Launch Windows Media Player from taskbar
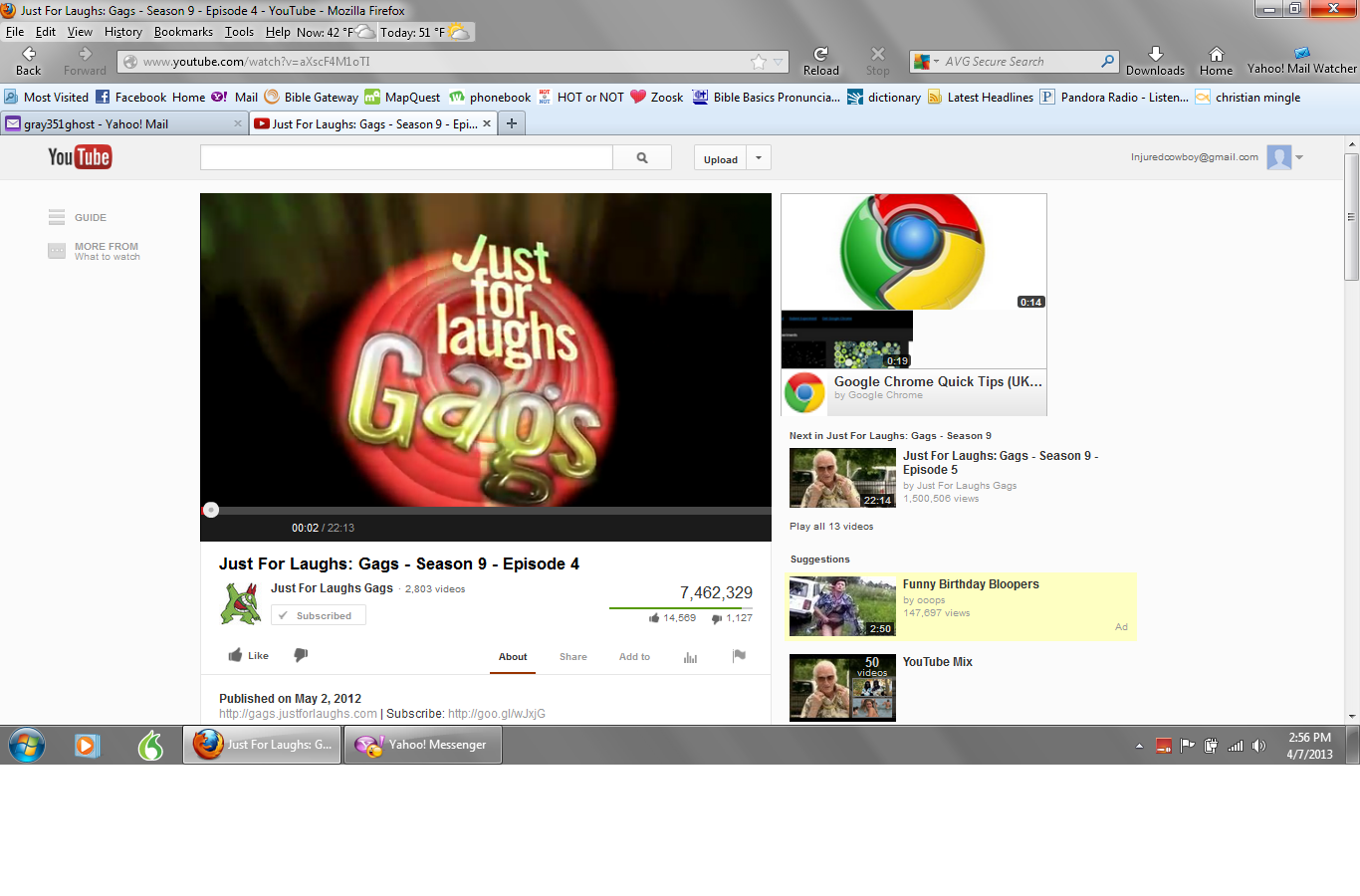Viewport: 1360px width, 896px height. (88, 745)
